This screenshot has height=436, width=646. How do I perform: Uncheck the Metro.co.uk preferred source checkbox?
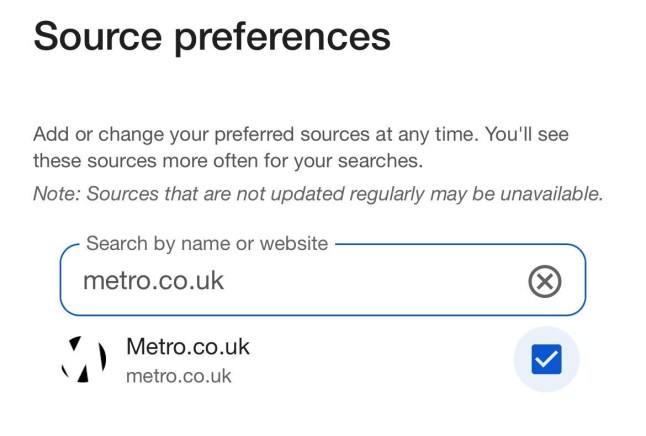point(546,360)
